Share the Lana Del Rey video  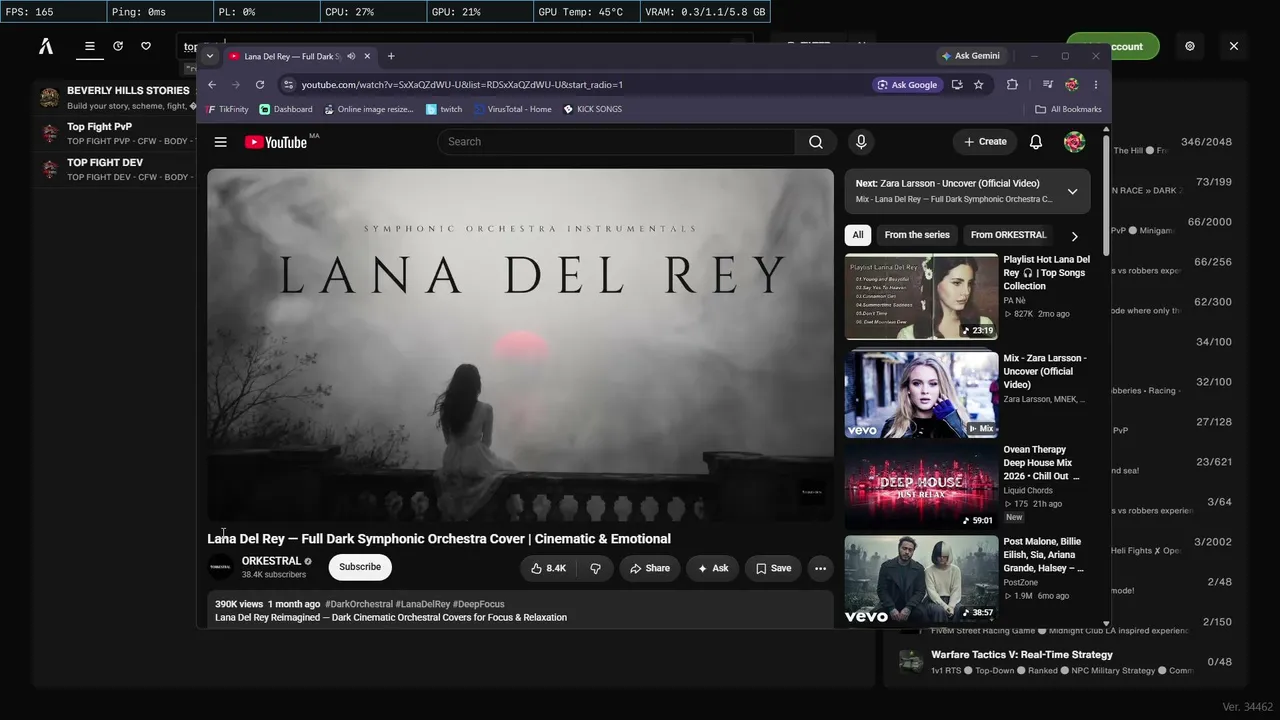pyautogui.click(x=650, y=568)
